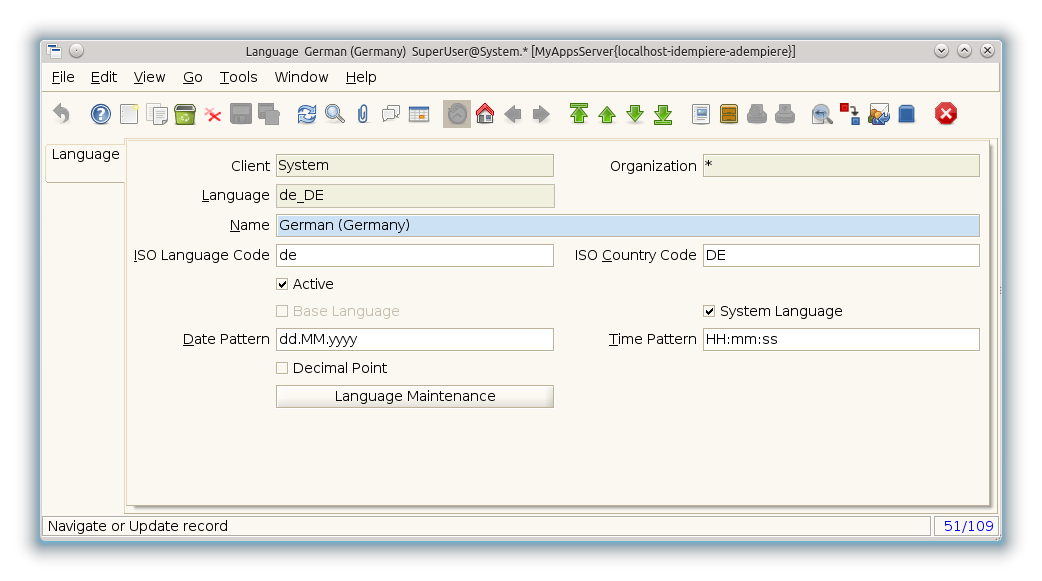Screen dimensions: 1042x581
Task: Open the chat speech bubble icon
Action: click(x=391, y=114)
